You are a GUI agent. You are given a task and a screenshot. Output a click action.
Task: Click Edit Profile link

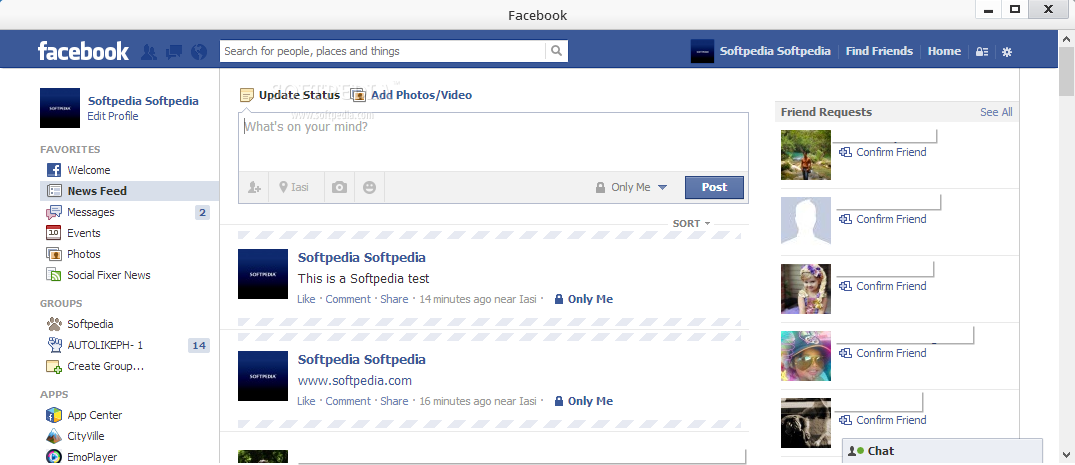112,117
